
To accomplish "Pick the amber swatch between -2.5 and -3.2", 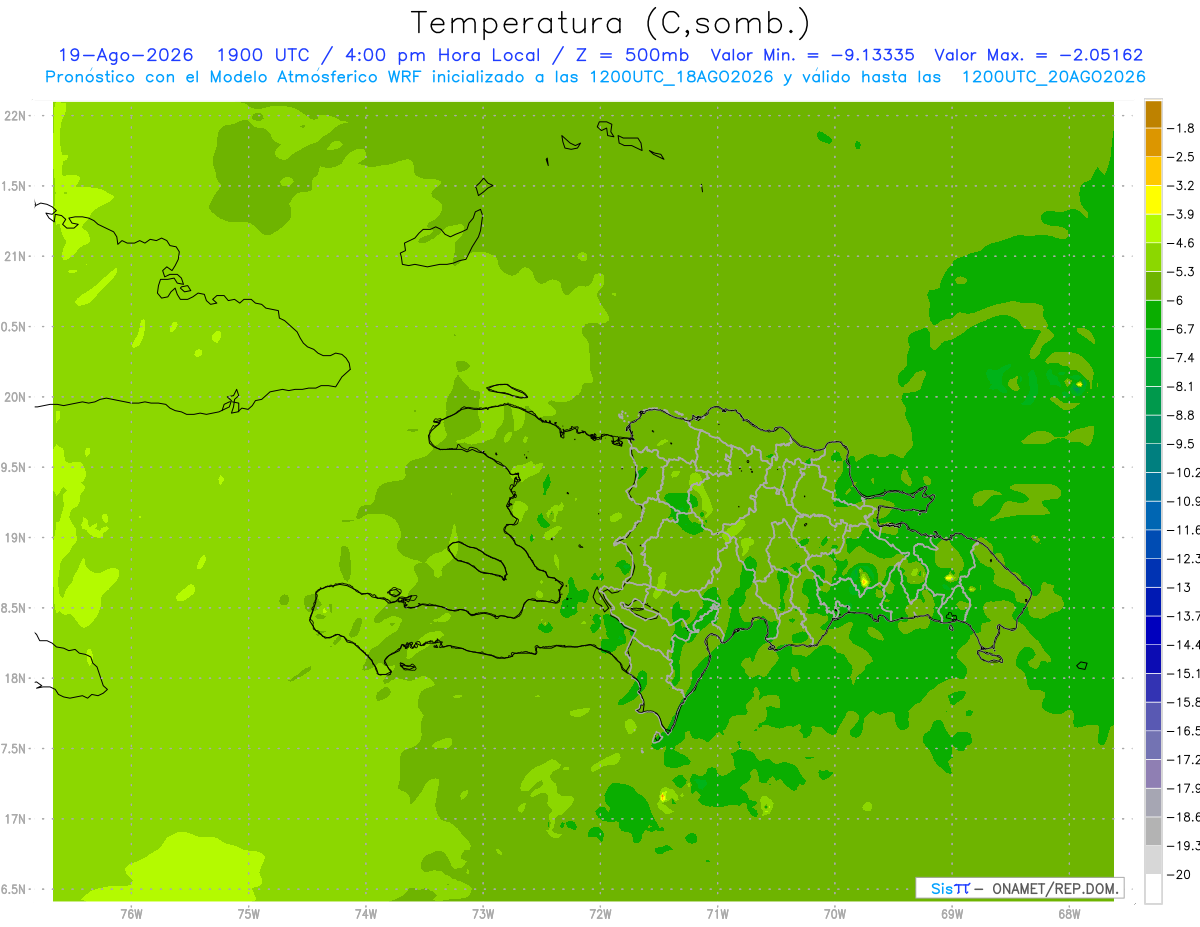I will [x=1153, y=171].
